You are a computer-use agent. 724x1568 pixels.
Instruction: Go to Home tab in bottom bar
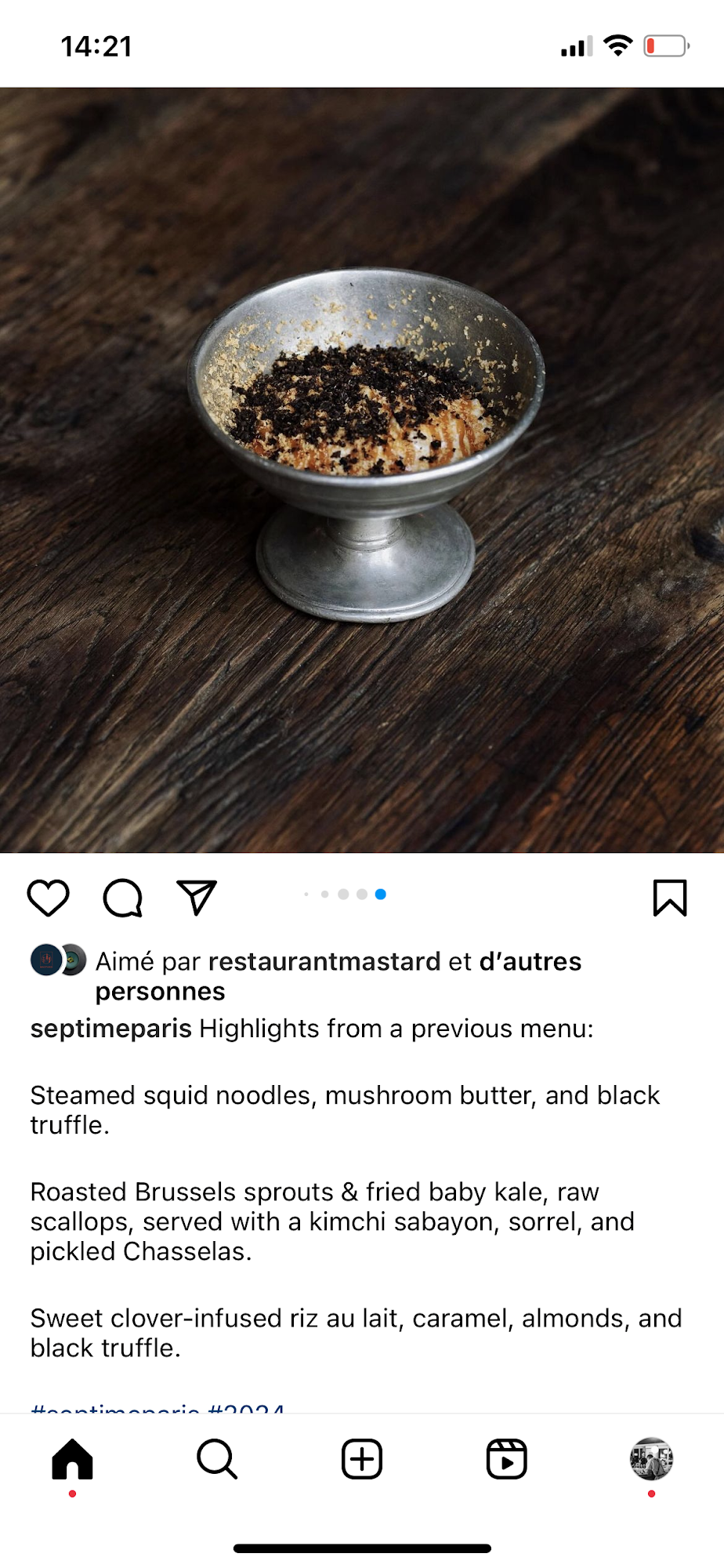click(x=72, y=1459)
